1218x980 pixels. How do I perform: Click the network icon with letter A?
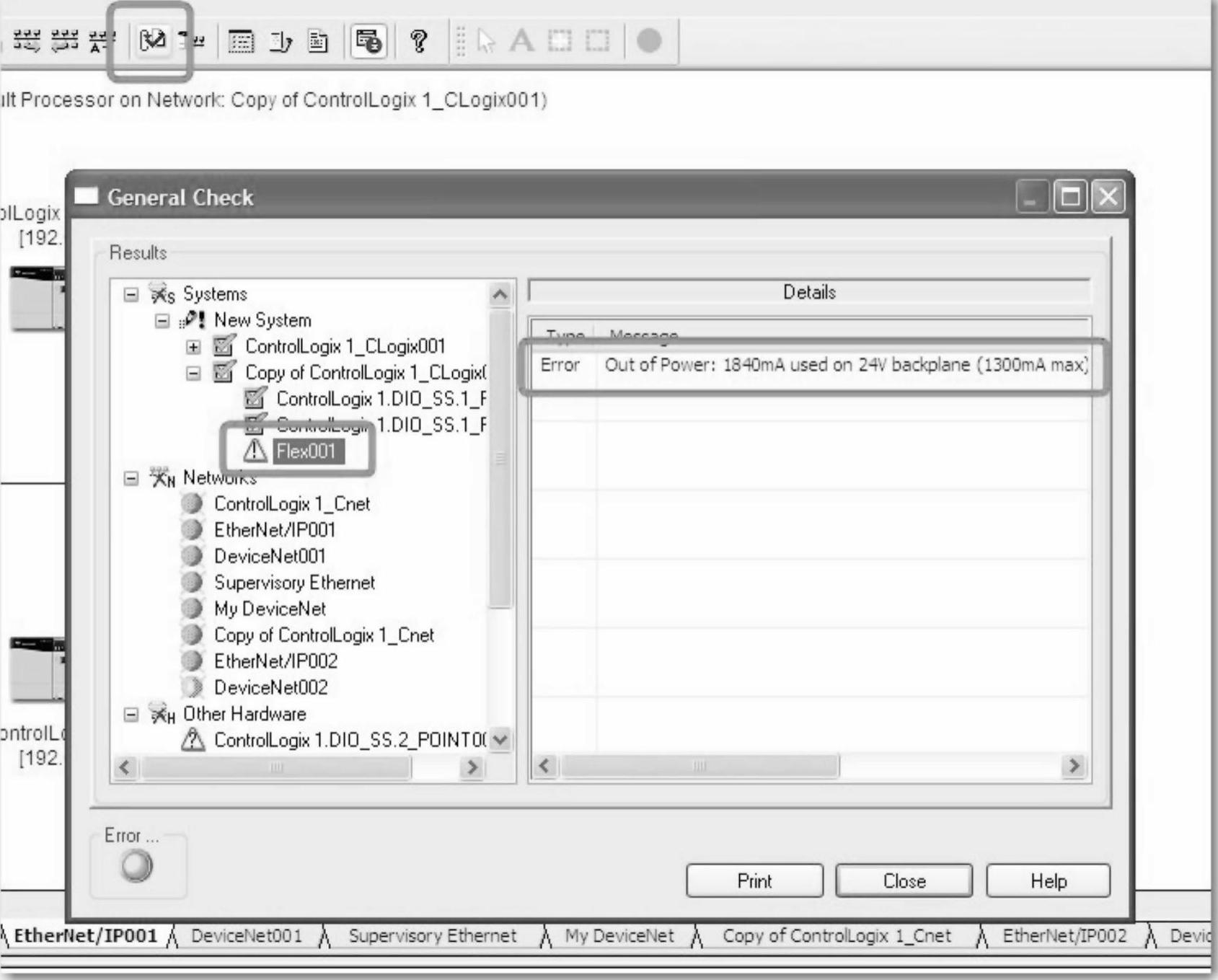point(101,41)
